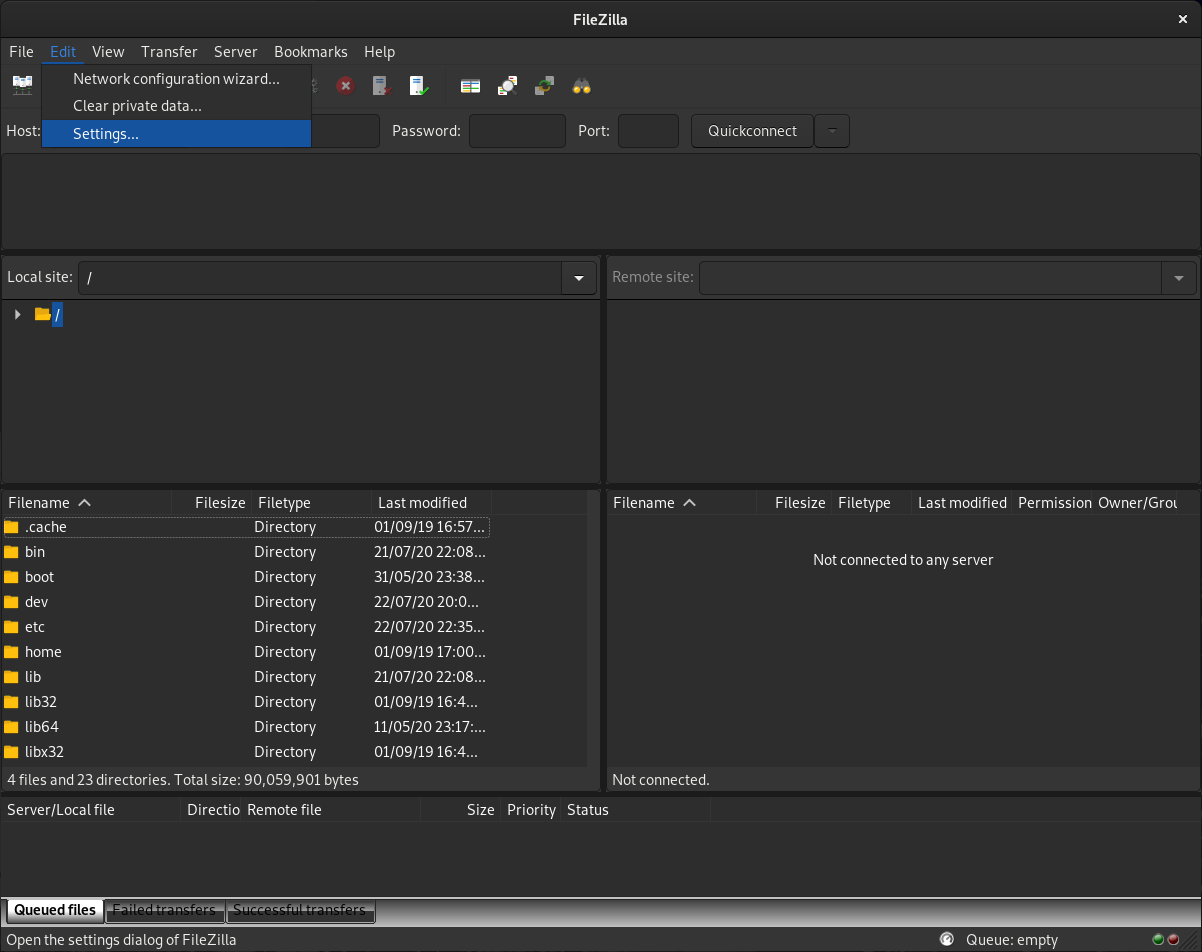
Task: Click the queue Status column header
Action: coord(635,810)
